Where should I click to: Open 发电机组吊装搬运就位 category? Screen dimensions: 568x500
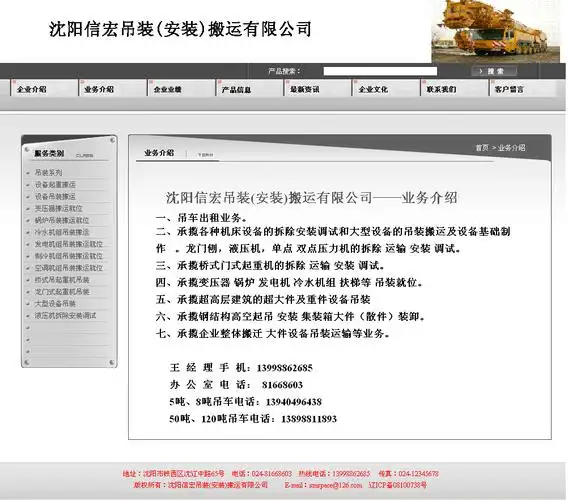point(69,244)
